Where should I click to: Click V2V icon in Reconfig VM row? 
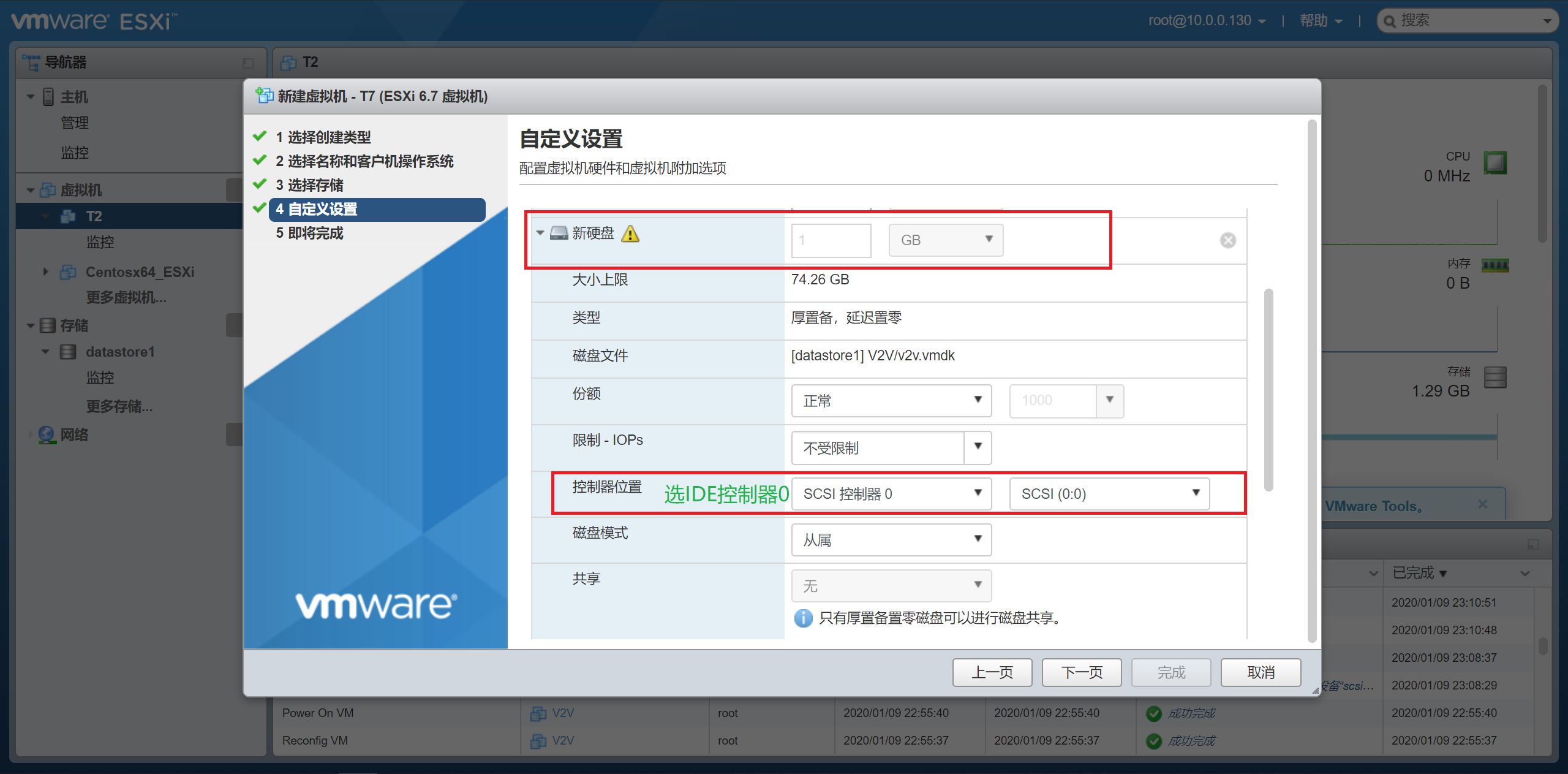click(x=538, y=740)
